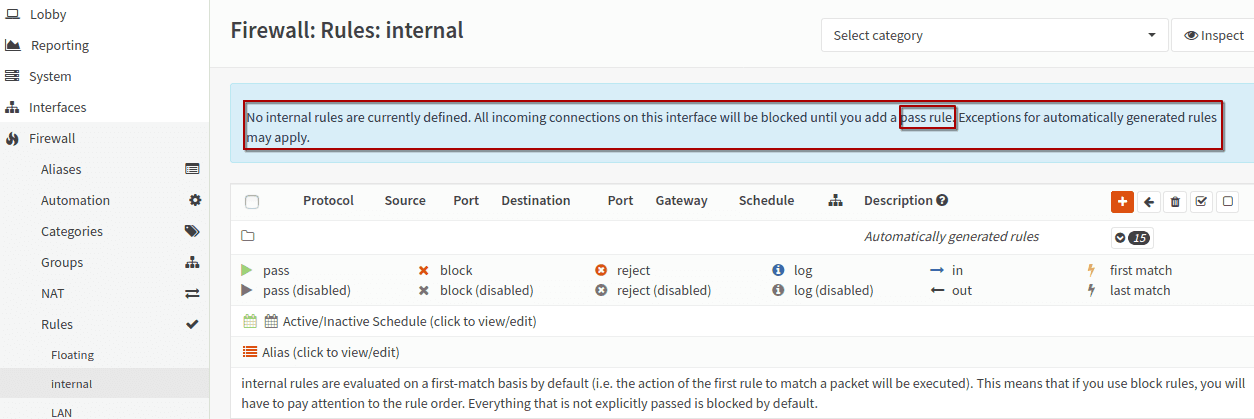Click the enable selected rules checkmark icon

coord(1202,201)
